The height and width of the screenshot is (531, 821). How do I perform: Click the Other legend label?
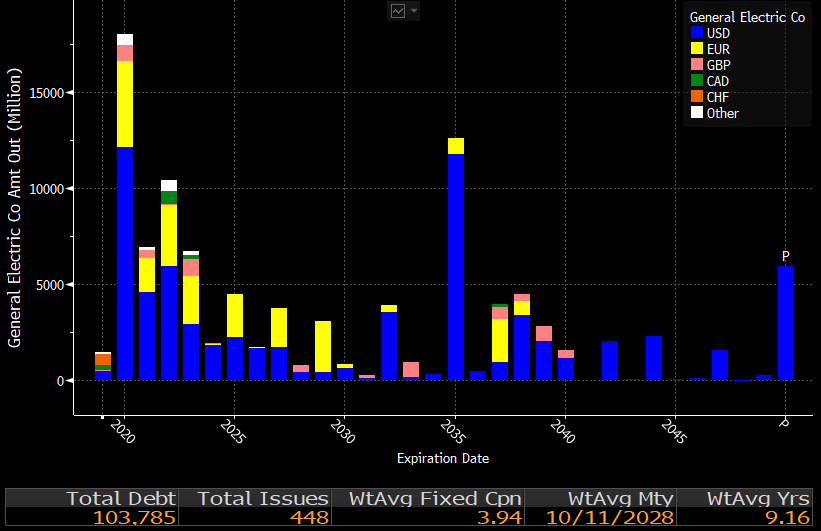723,113
